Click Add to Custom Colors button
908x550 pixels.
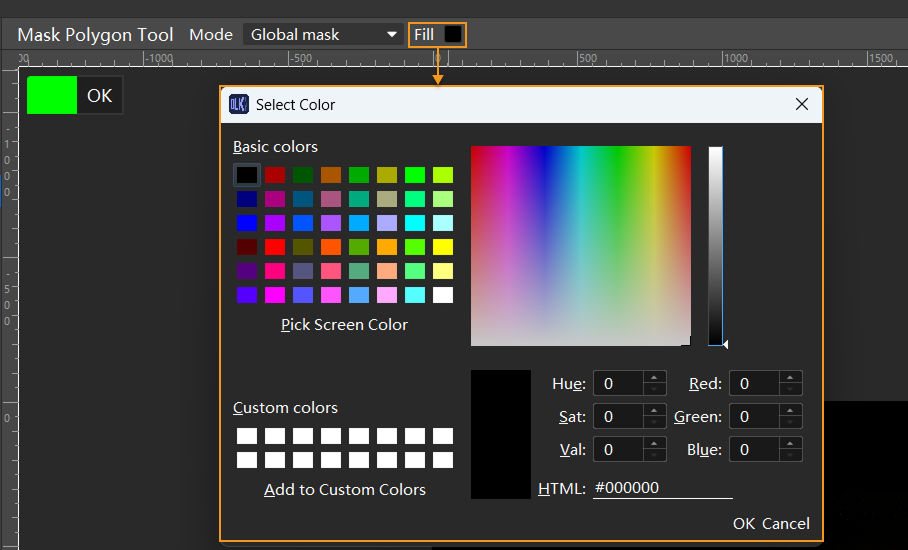(344, 489)
